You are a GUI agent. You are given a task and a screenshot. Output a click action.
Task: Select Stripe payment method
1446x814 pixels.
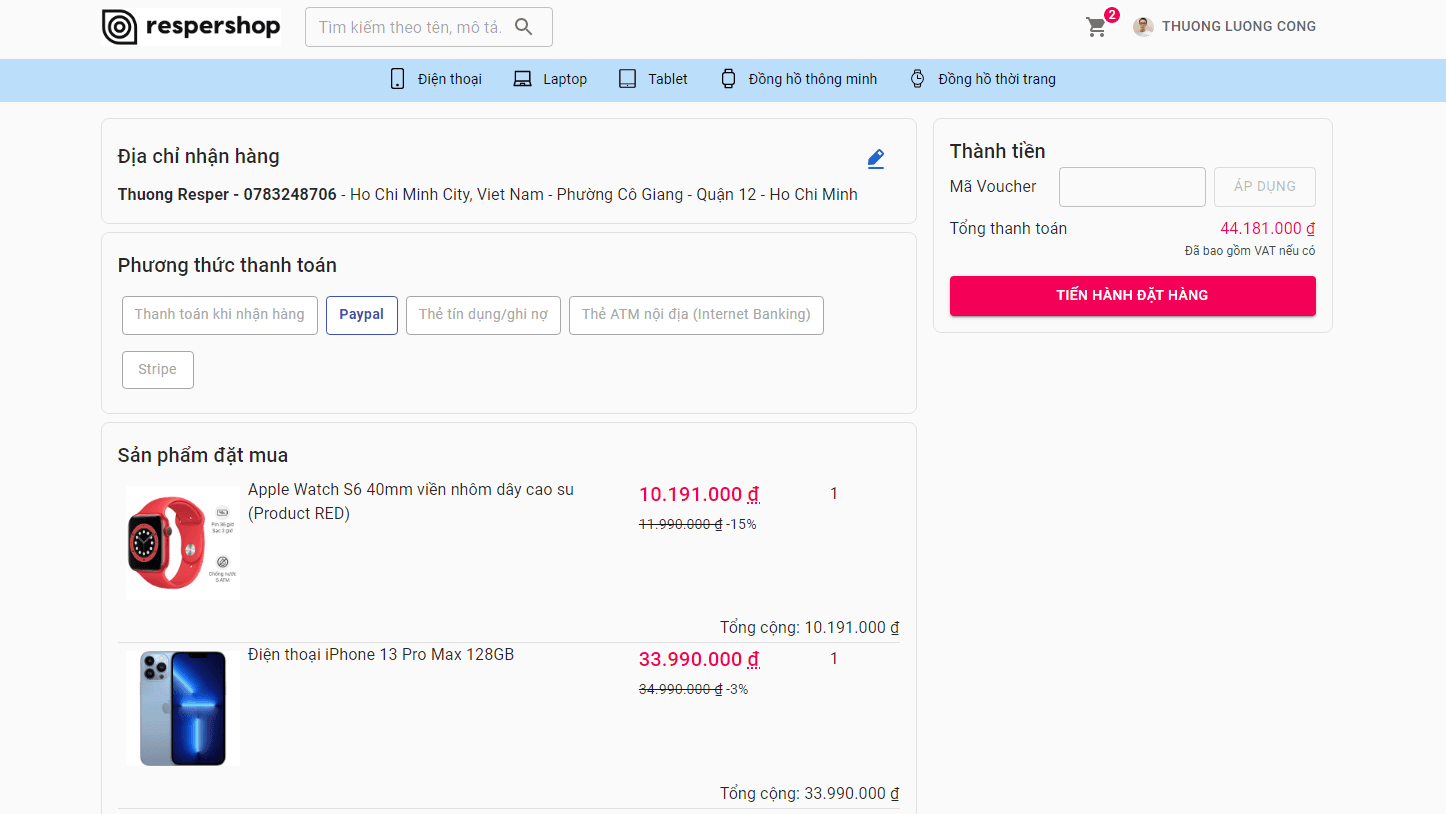(x=158, y=370)
